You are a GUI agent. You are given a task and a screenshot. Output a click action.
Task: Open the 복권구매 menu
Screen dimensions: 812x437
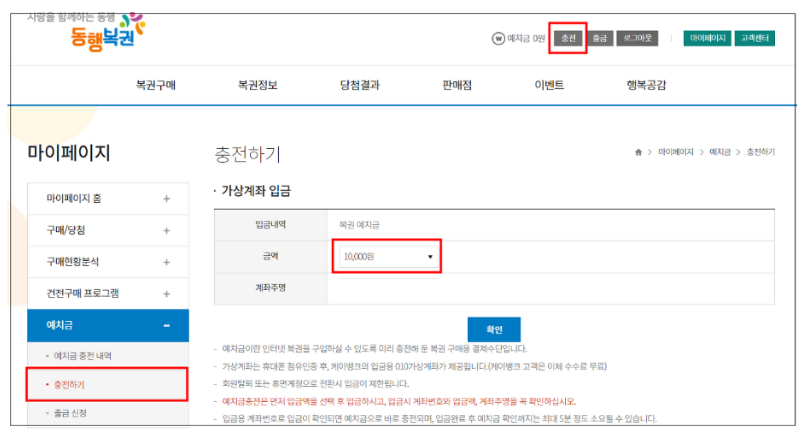156,85
